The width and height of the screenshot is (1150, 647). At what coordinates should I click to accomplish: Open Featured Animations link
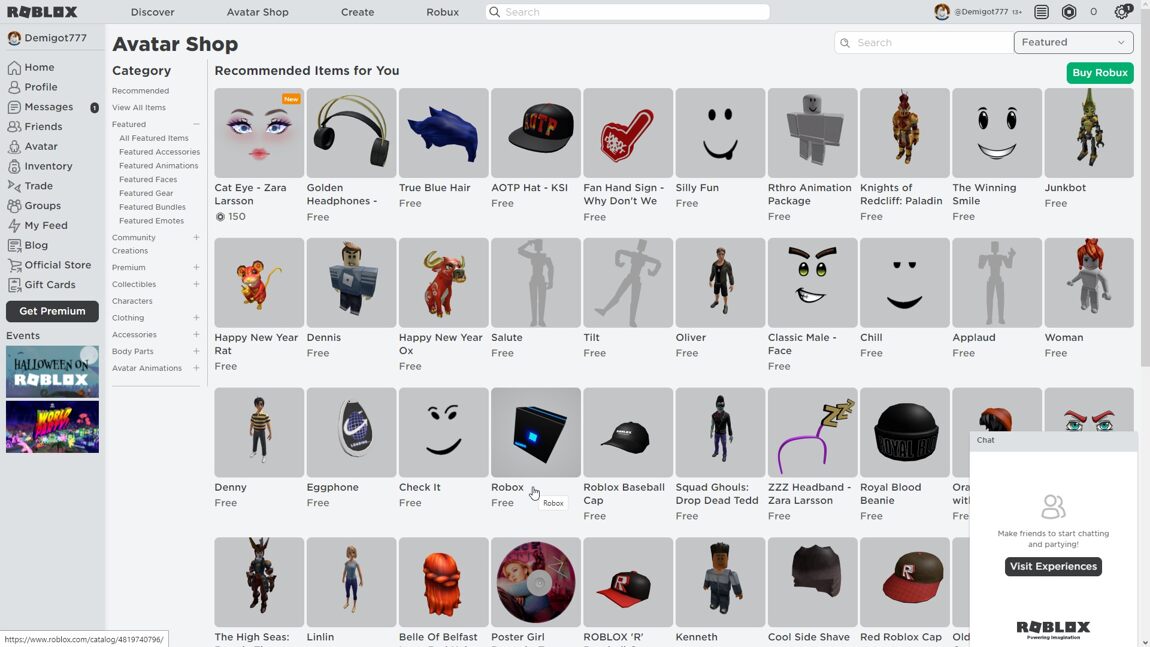(158, 166)
